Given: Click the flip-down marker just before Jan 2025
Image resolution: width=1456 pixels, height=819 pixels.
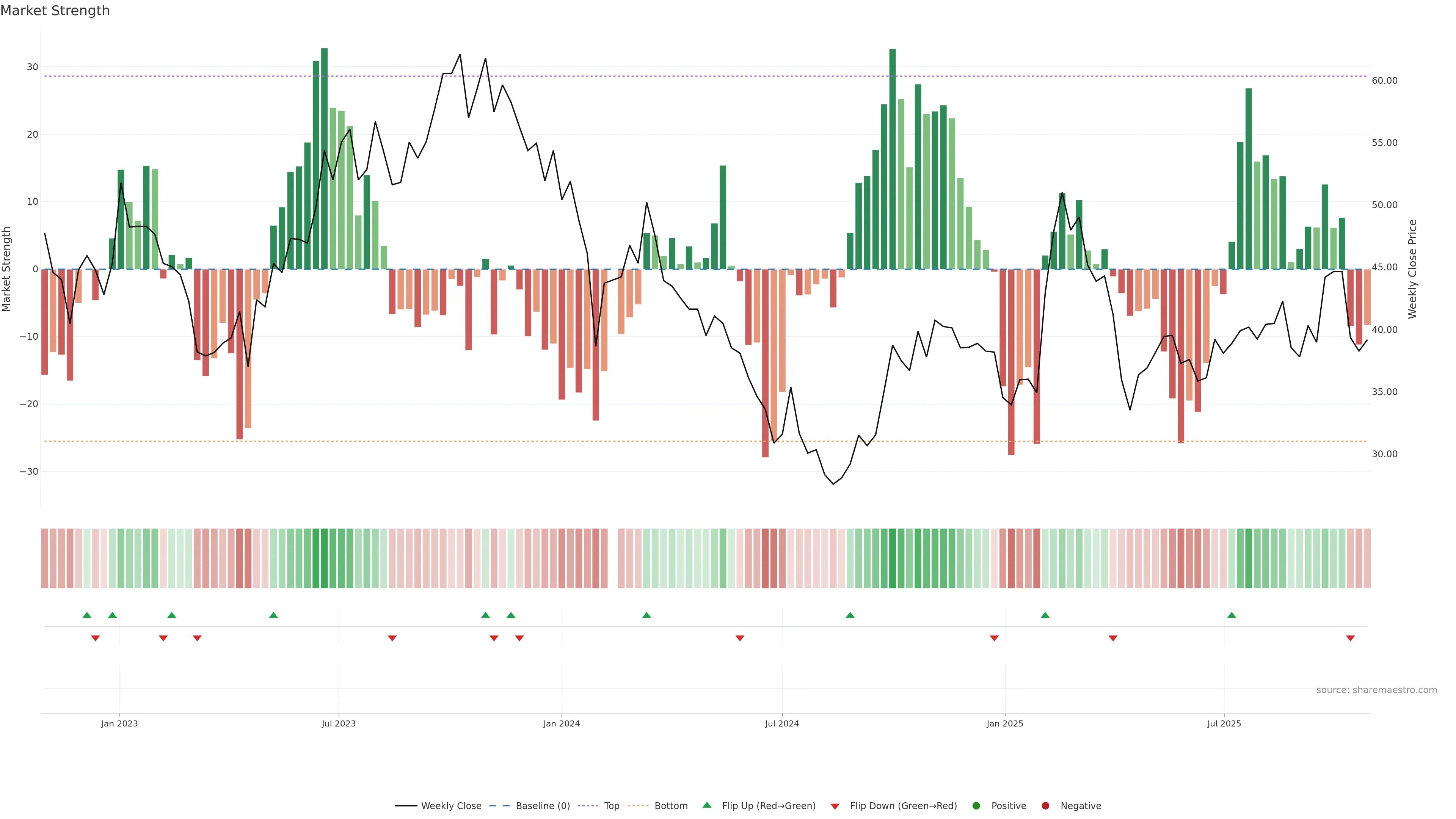Looking at the screenshot, I should 994,638.
